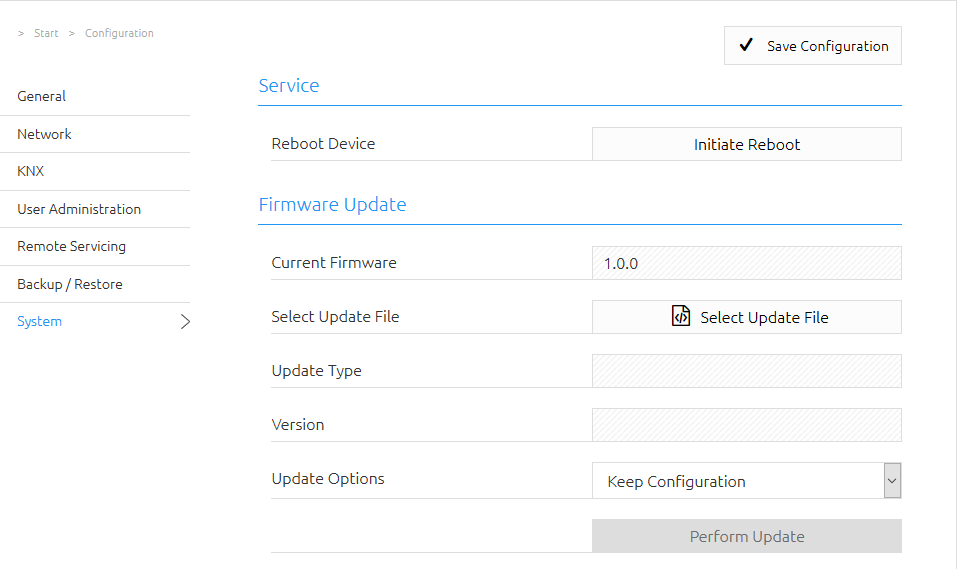Select the System menu entry

39,322
